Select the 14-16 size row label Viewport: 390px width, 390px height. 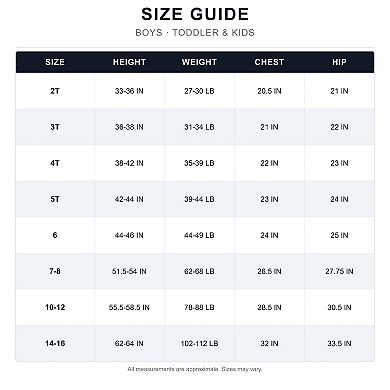point(55,343)
